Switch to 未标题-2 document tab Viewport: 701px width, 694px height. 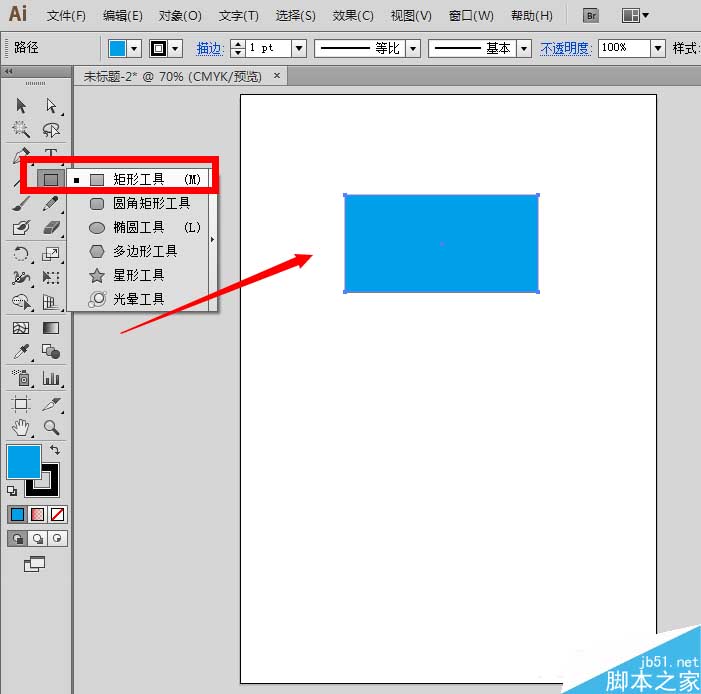point(172,76)
